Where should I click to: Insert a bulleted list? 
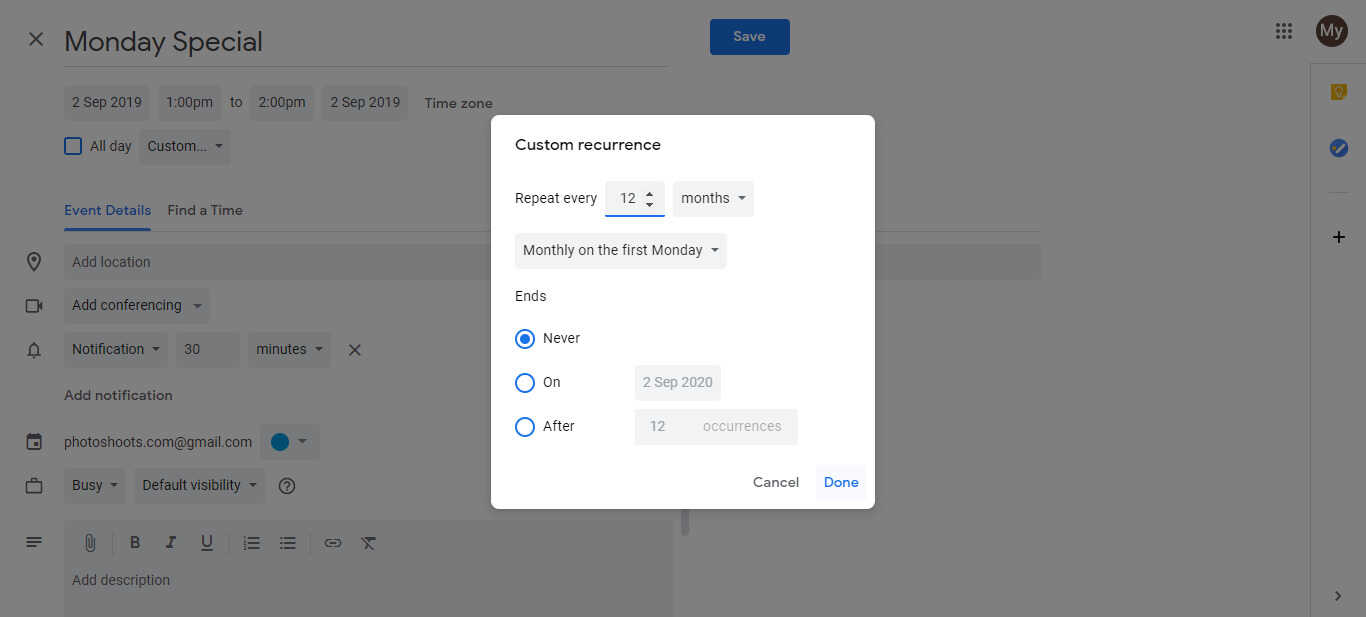(x=288, y=543)
